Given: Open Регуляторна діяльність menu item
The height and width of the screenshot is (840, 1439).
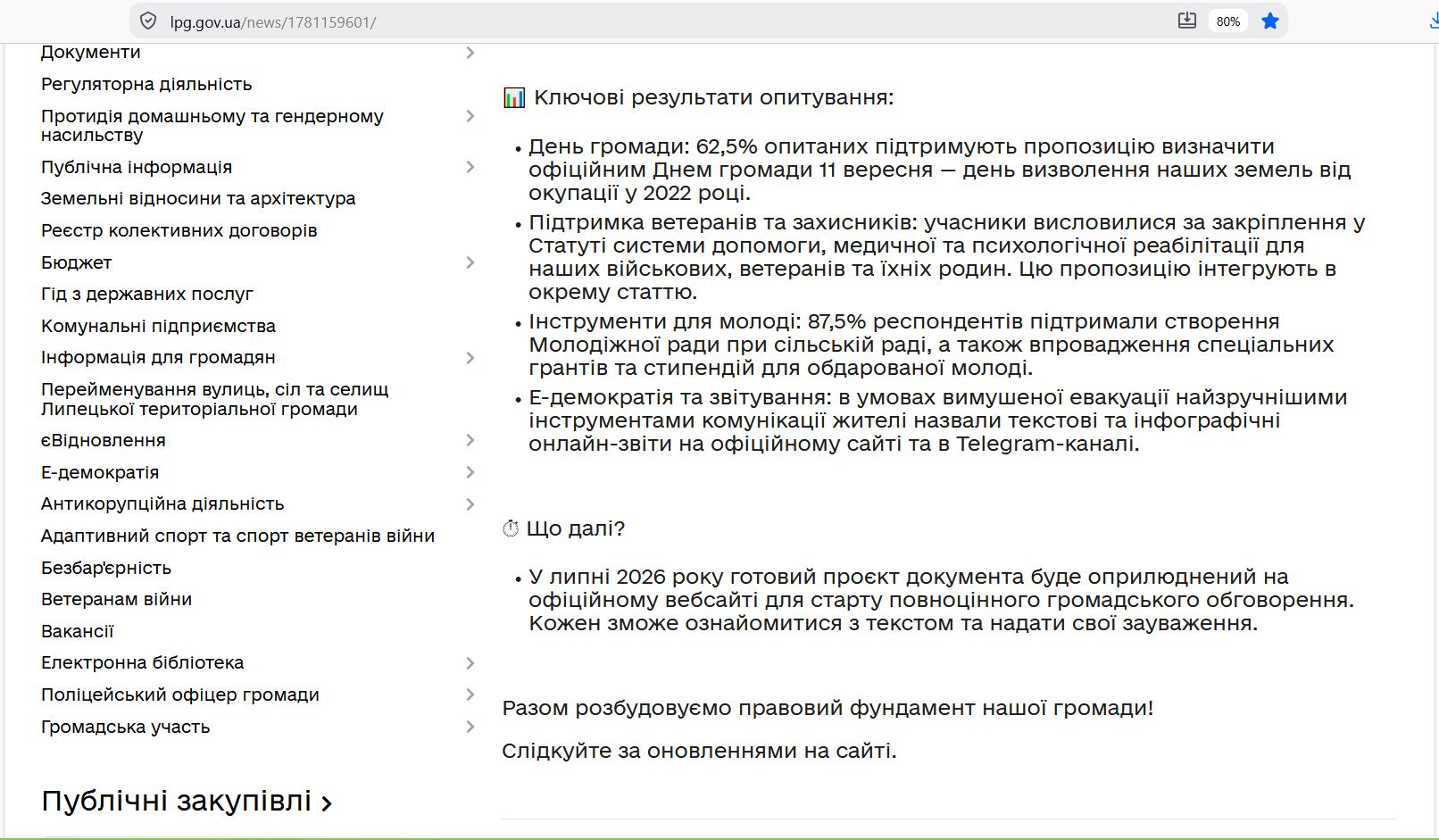Looking at the screenshot, I should 146,84.
